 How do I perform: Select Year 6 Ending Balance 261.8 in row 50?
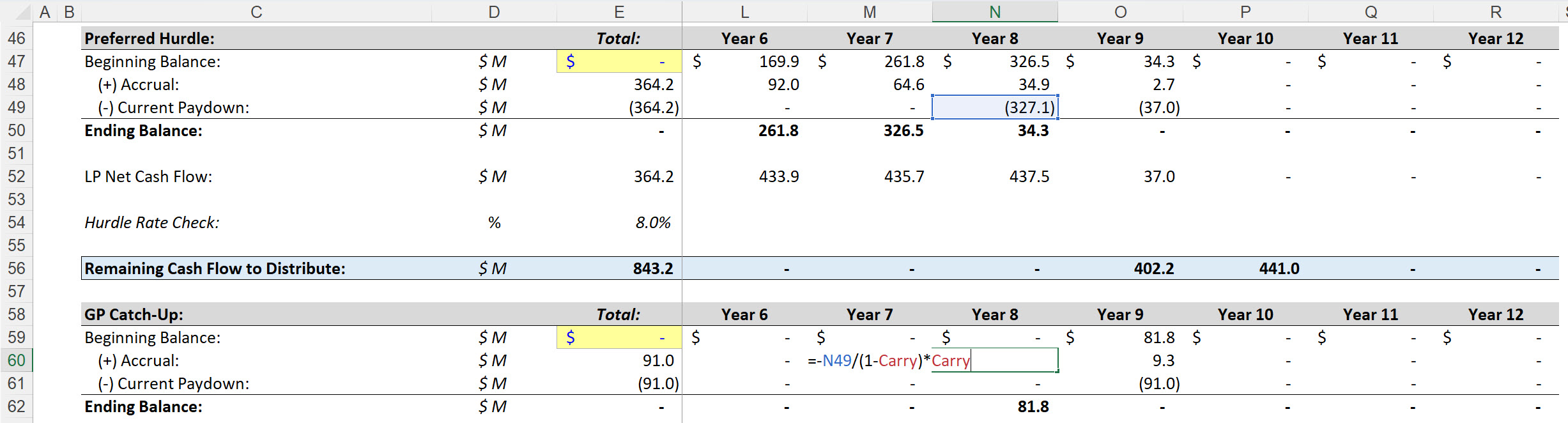[x=778, y=130]
